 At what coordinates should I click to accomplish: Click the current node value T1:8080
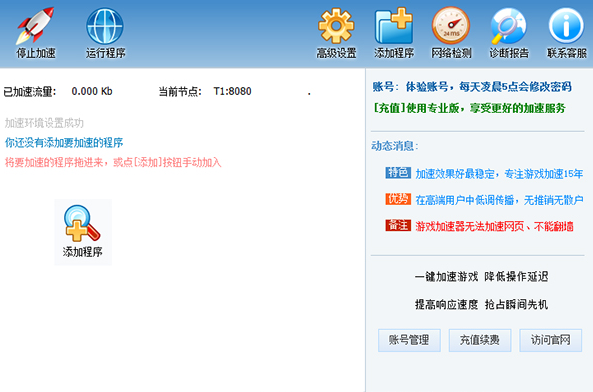(x=232, y=91)
